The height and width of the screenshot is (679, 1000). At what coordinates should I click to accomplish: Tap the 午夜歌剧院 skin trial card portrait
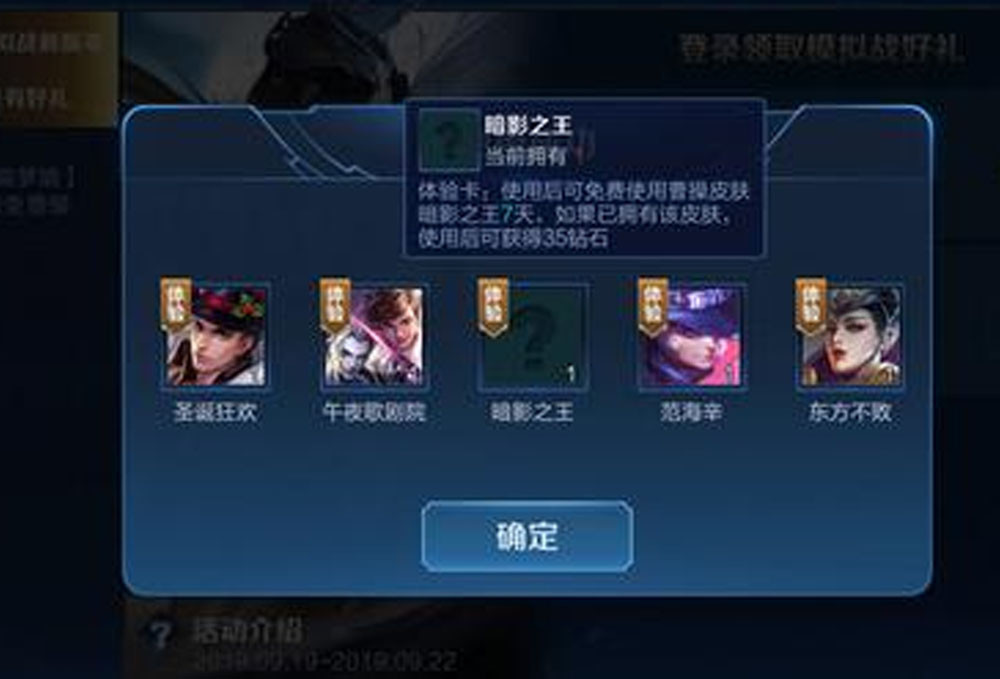[374, 336]
